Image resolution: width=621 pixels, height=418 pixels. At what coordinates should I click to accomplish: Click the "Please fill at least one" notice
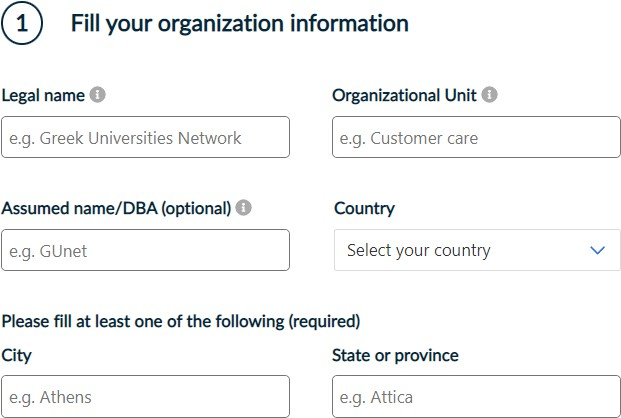click(x=181, y=322)
